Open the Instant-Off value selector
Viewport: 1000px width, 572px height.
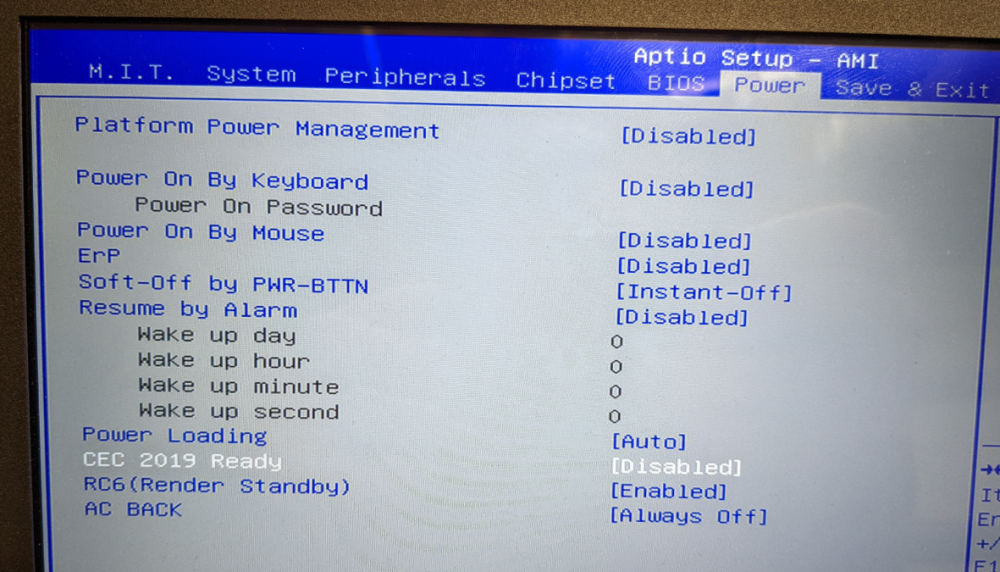click(703, 292)
